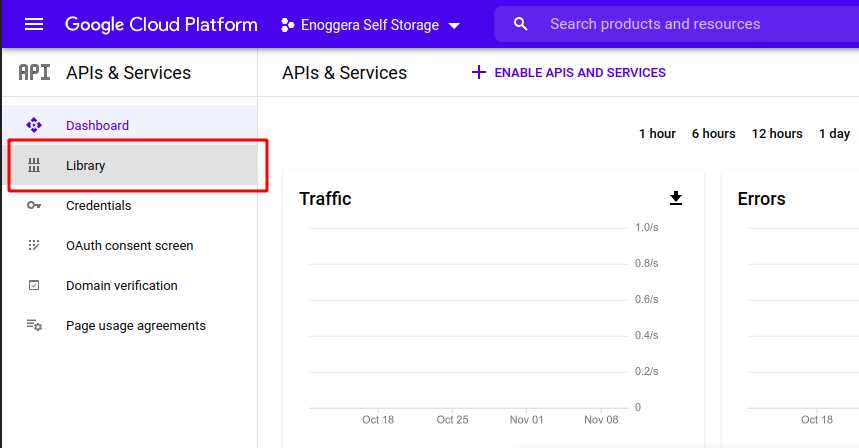Click the Nov 08 label on Traffic chart
This screenshot has height=448, width=859.
(601, 420)
